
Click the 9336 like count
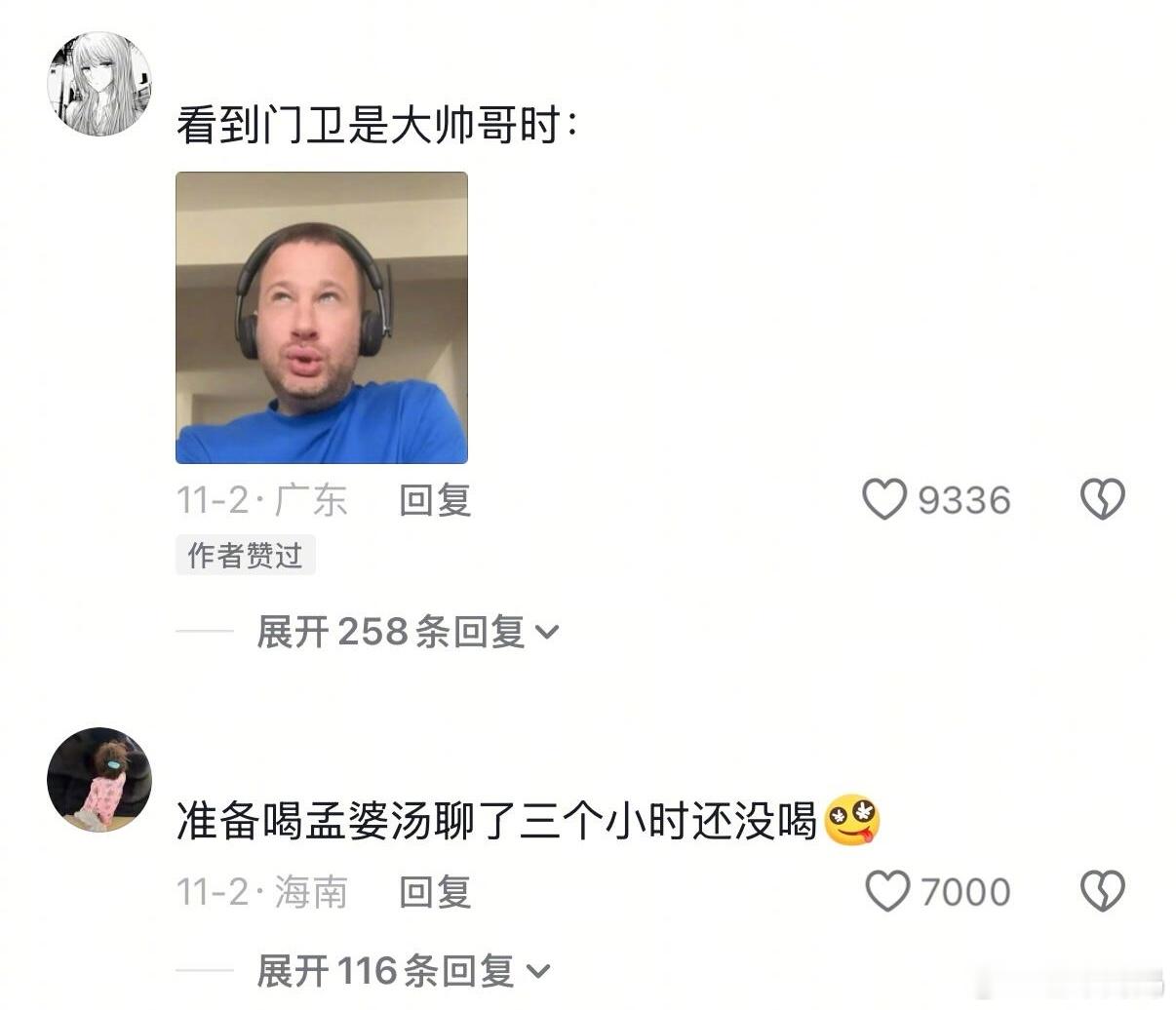(963, 500)
